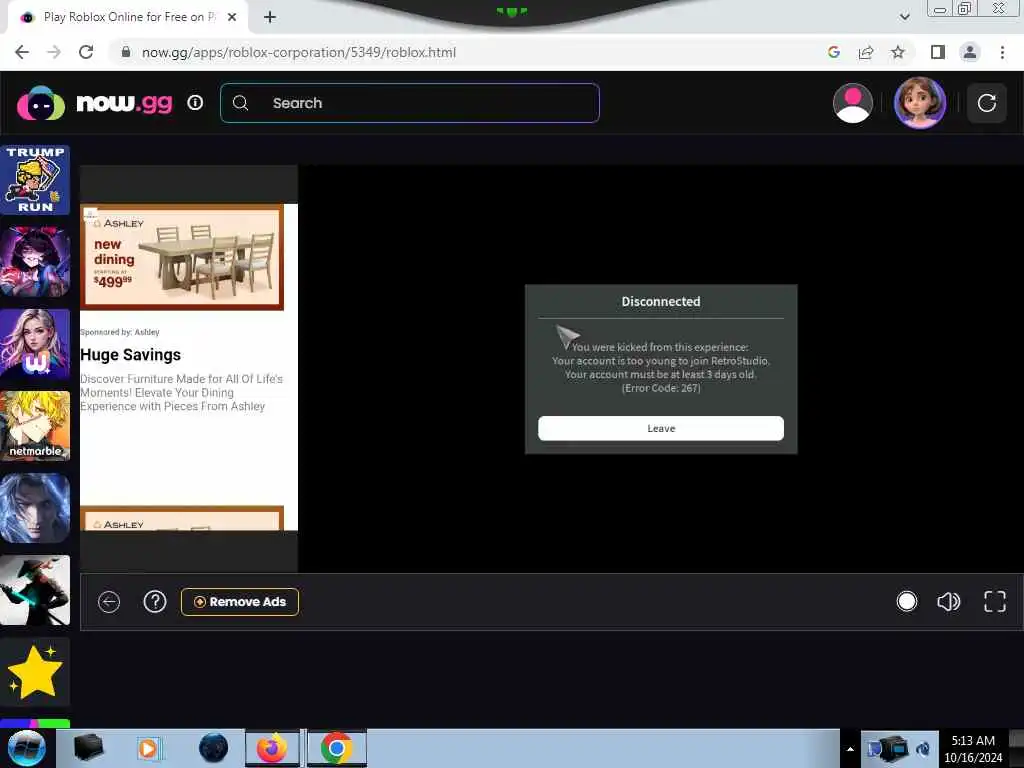Click the back arrow in player bar
Screen dimensions: 1024x768
click(x=109, y=601)
